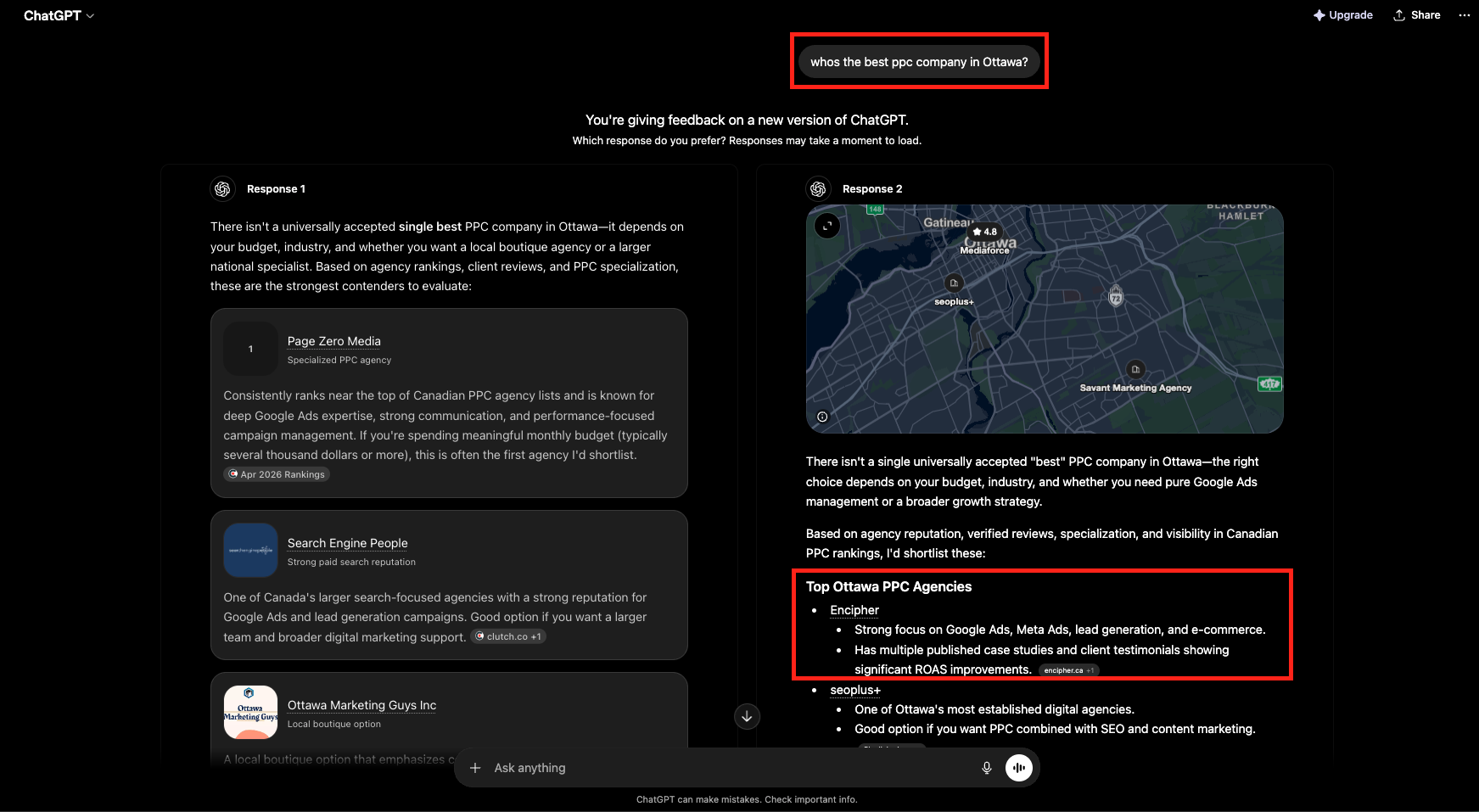Open the three-dot more options menu

coord(1464,15)
